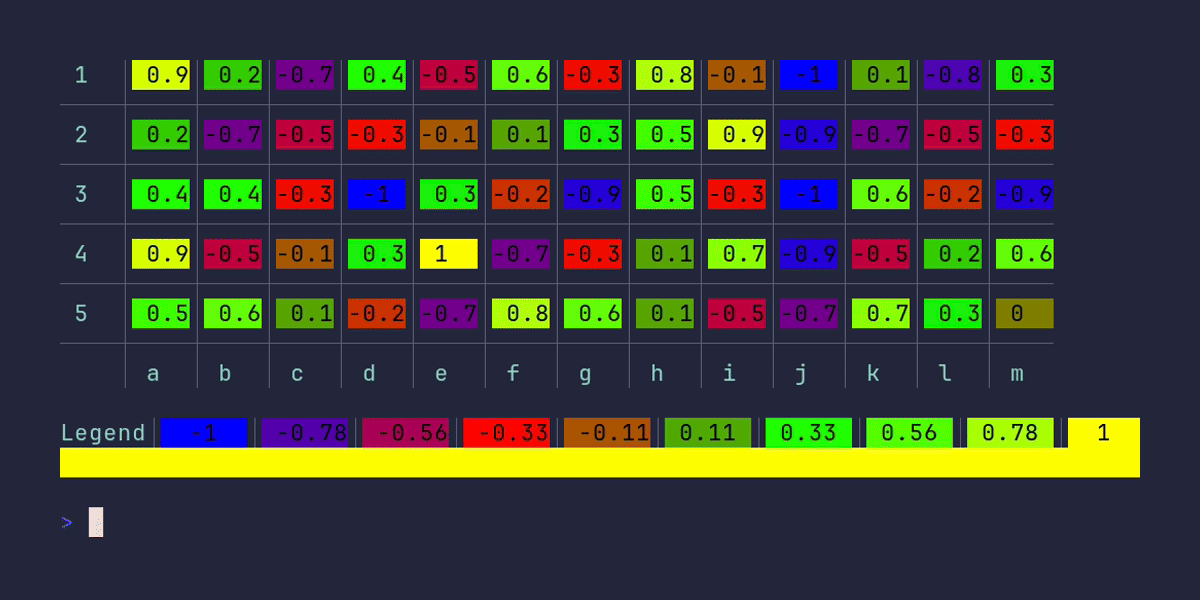1200x600 pixels.
Task: Select the 0.78 lime legend swatch
Action: (1010, 433)
